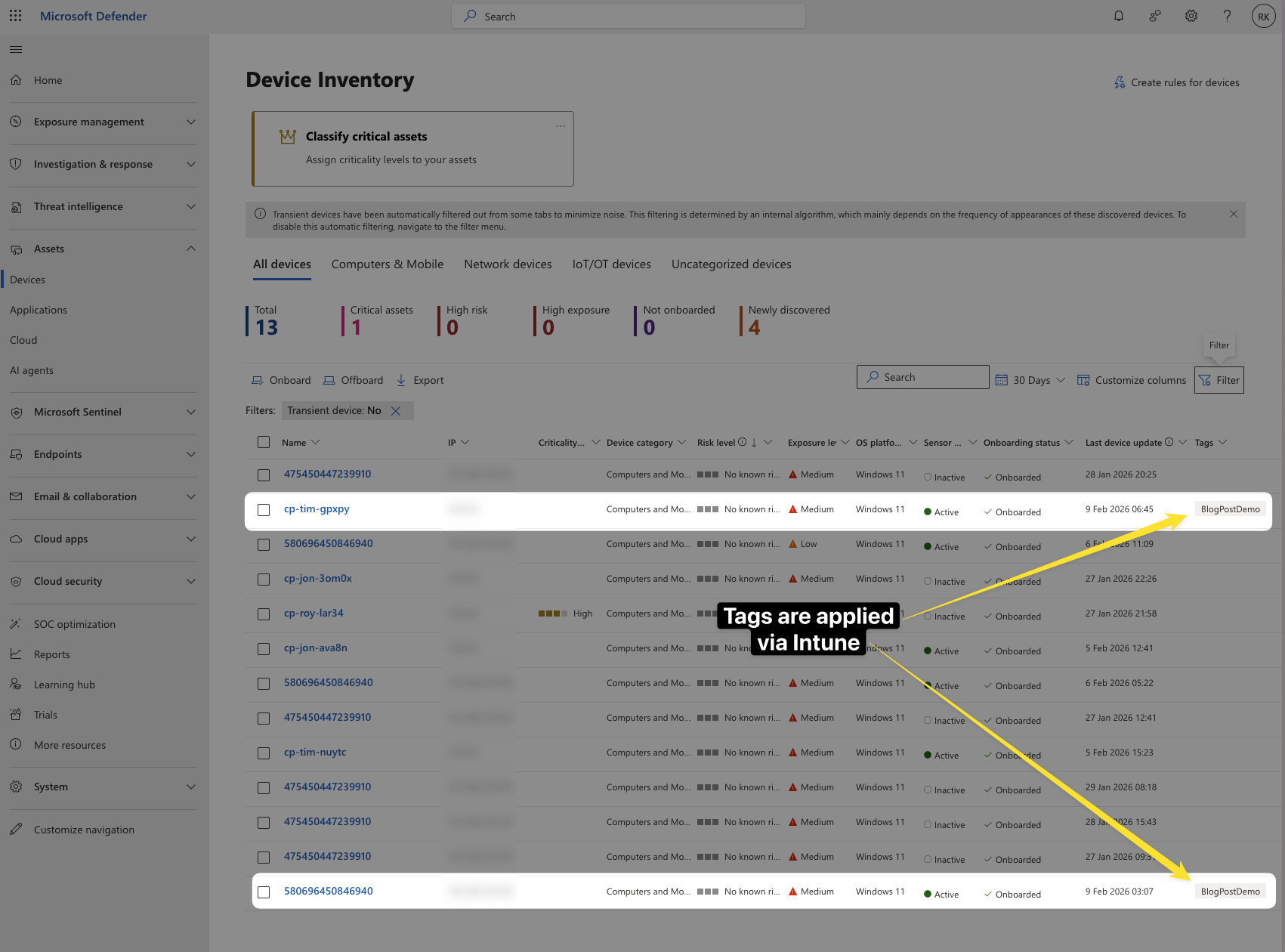Remove the Transient device filter chip

396,411
